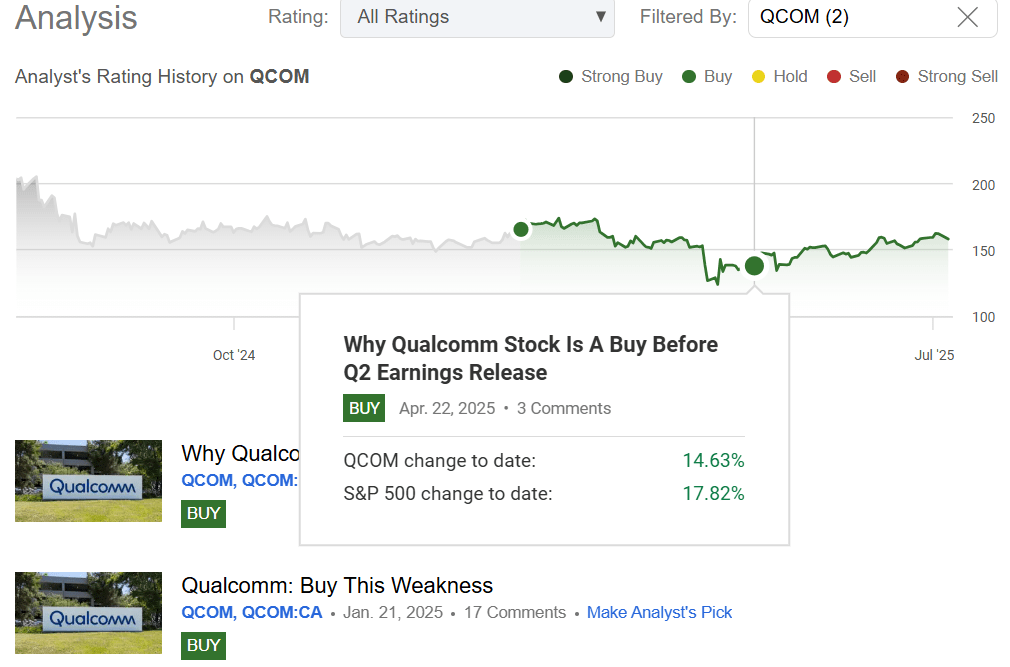The width and height of the screenshot is (1010, 667).
Task: Open the Analysis section heading
Action: point(75,18)
